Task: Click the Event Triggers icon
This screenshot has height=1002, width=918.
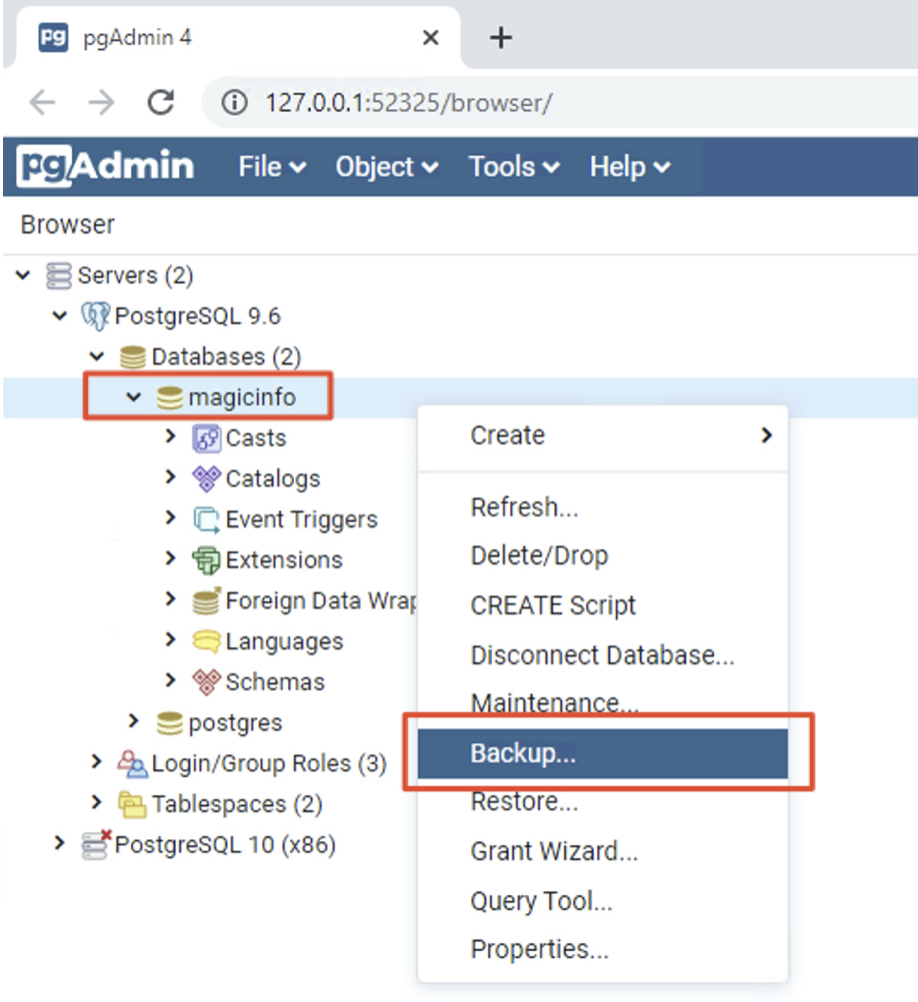Action: click(x=206, y=520)
